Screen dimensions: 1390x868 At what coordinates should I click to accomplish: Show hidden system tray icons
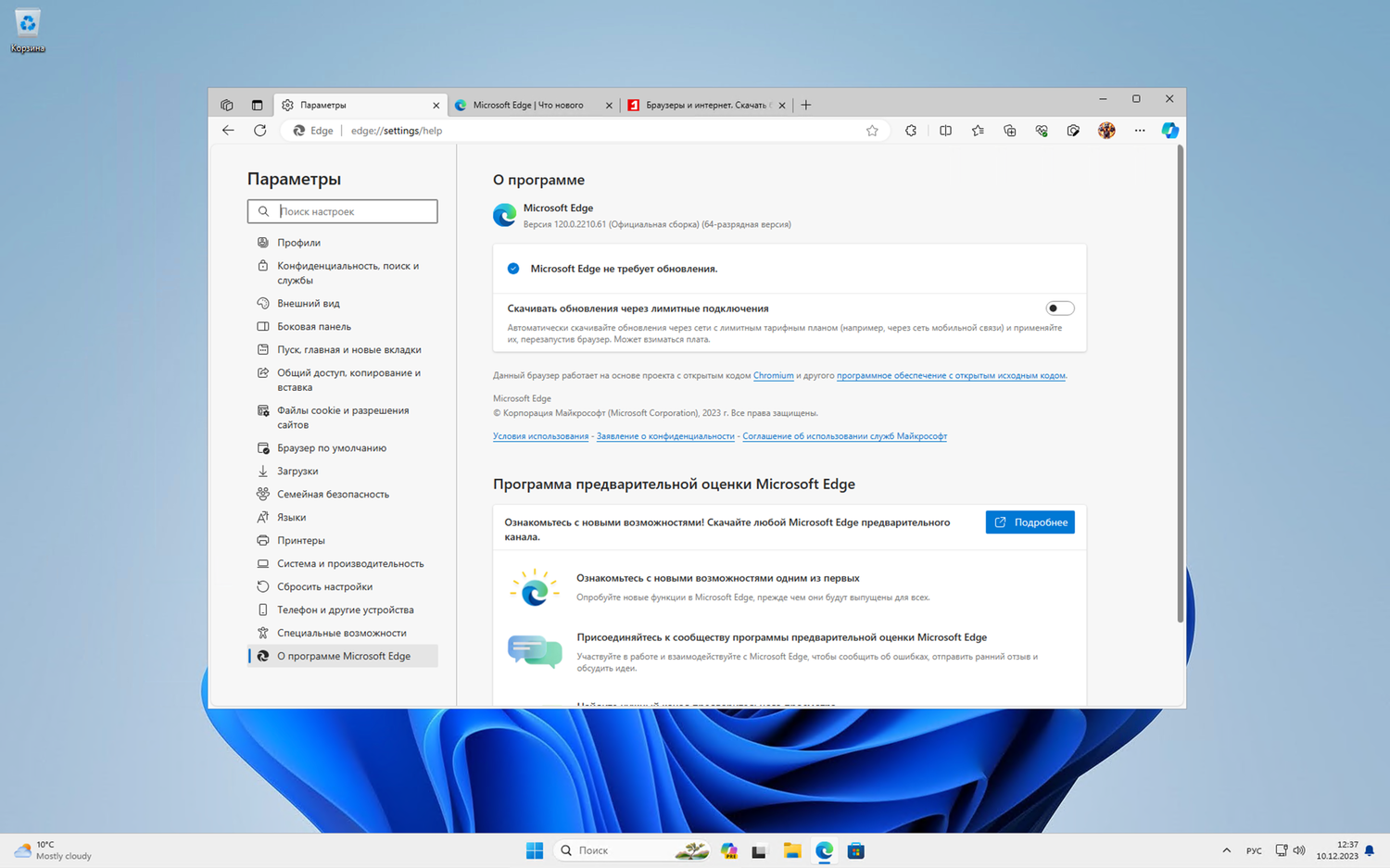(x=1226, y=850)
